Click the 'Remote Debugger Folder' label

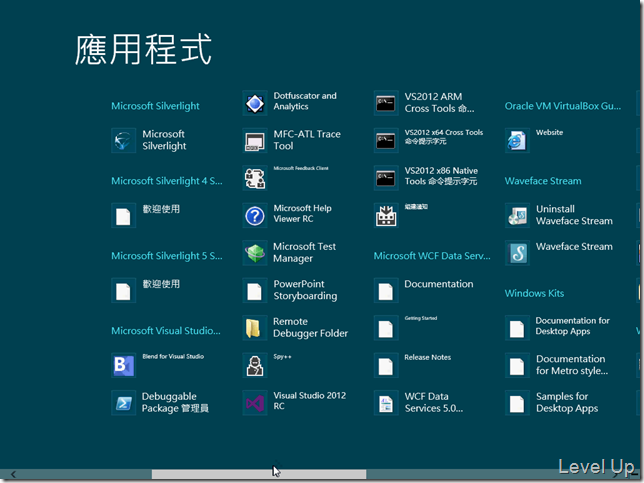pyautogui.click(x=310, y=327)
